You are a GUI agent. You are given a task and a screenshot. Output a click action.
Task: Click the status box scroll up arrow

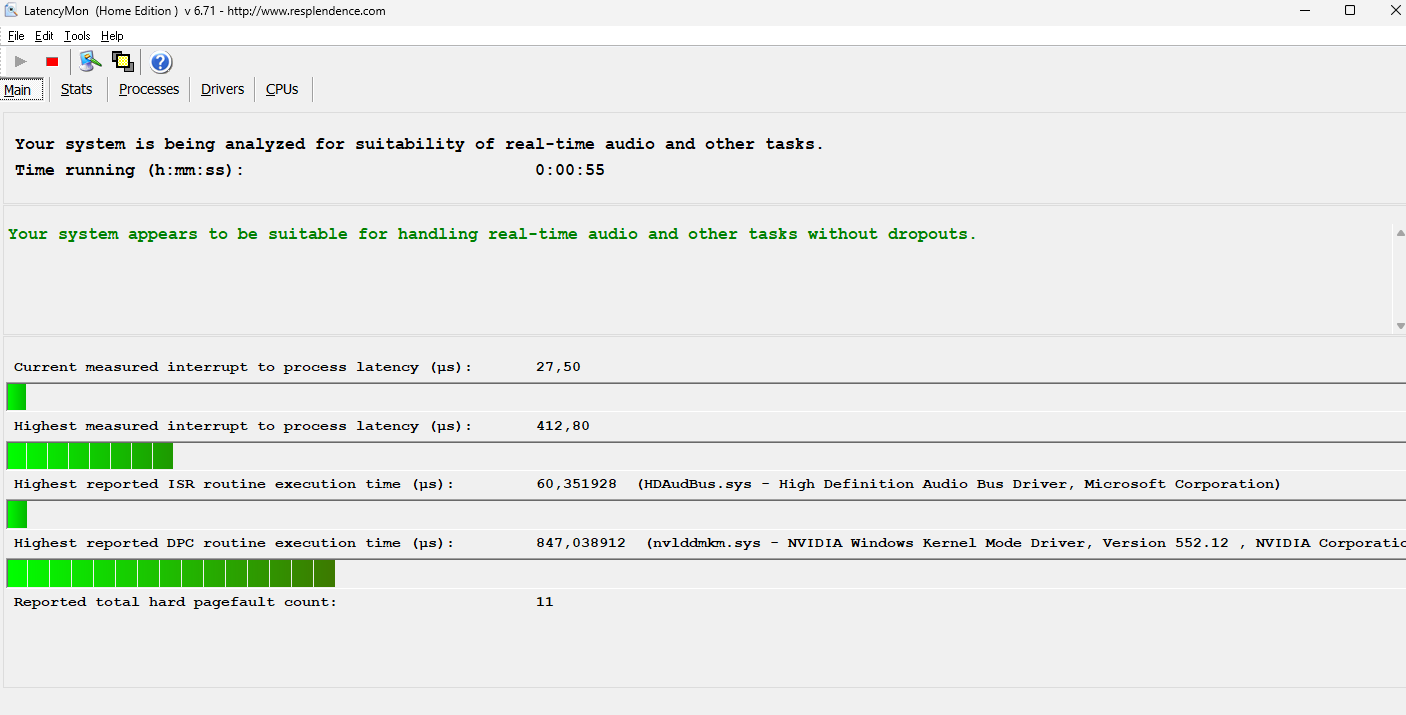click(x=1400, y=233)
